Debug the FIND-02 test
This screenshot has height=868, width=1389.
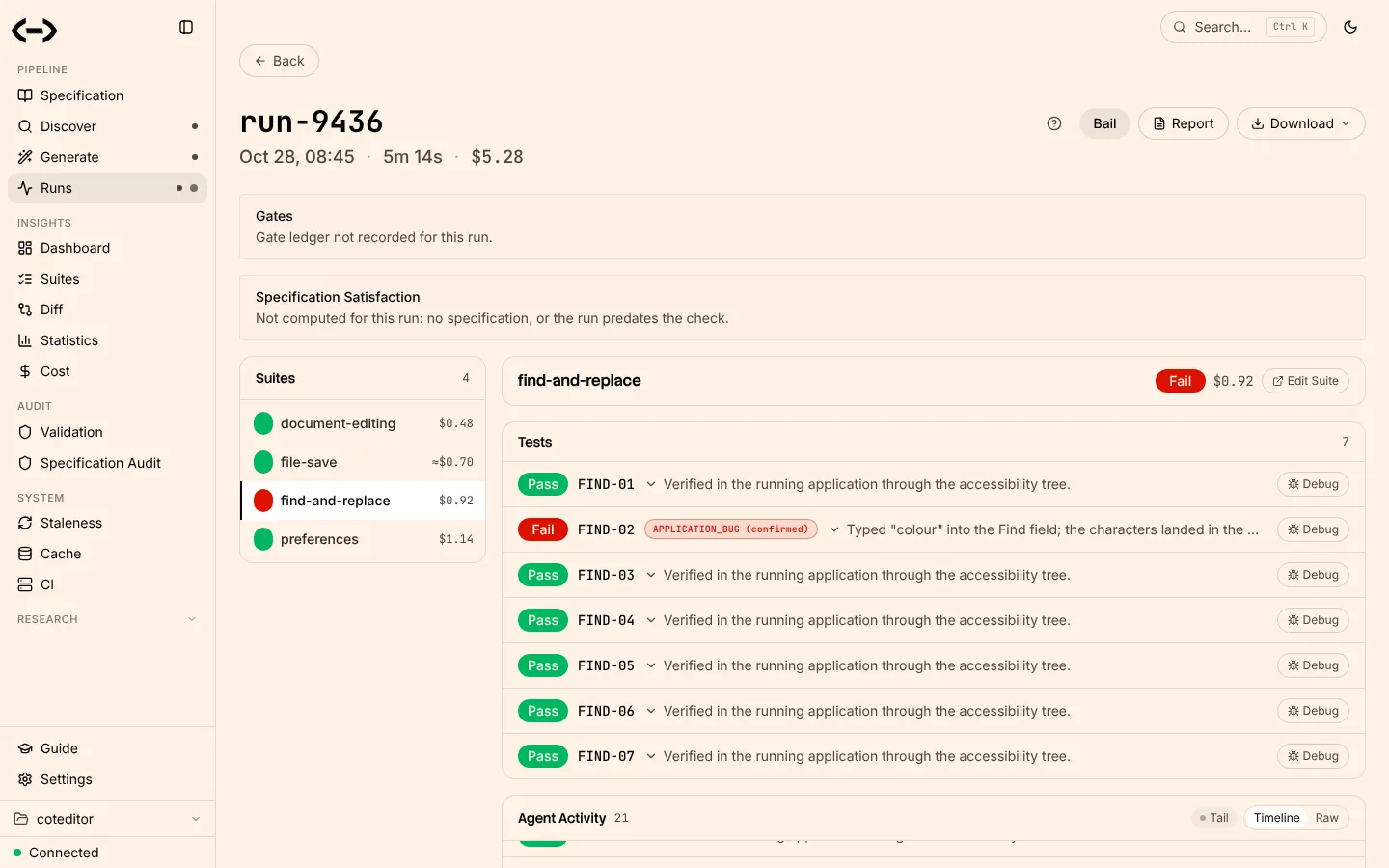click(x=1313, y=529)
